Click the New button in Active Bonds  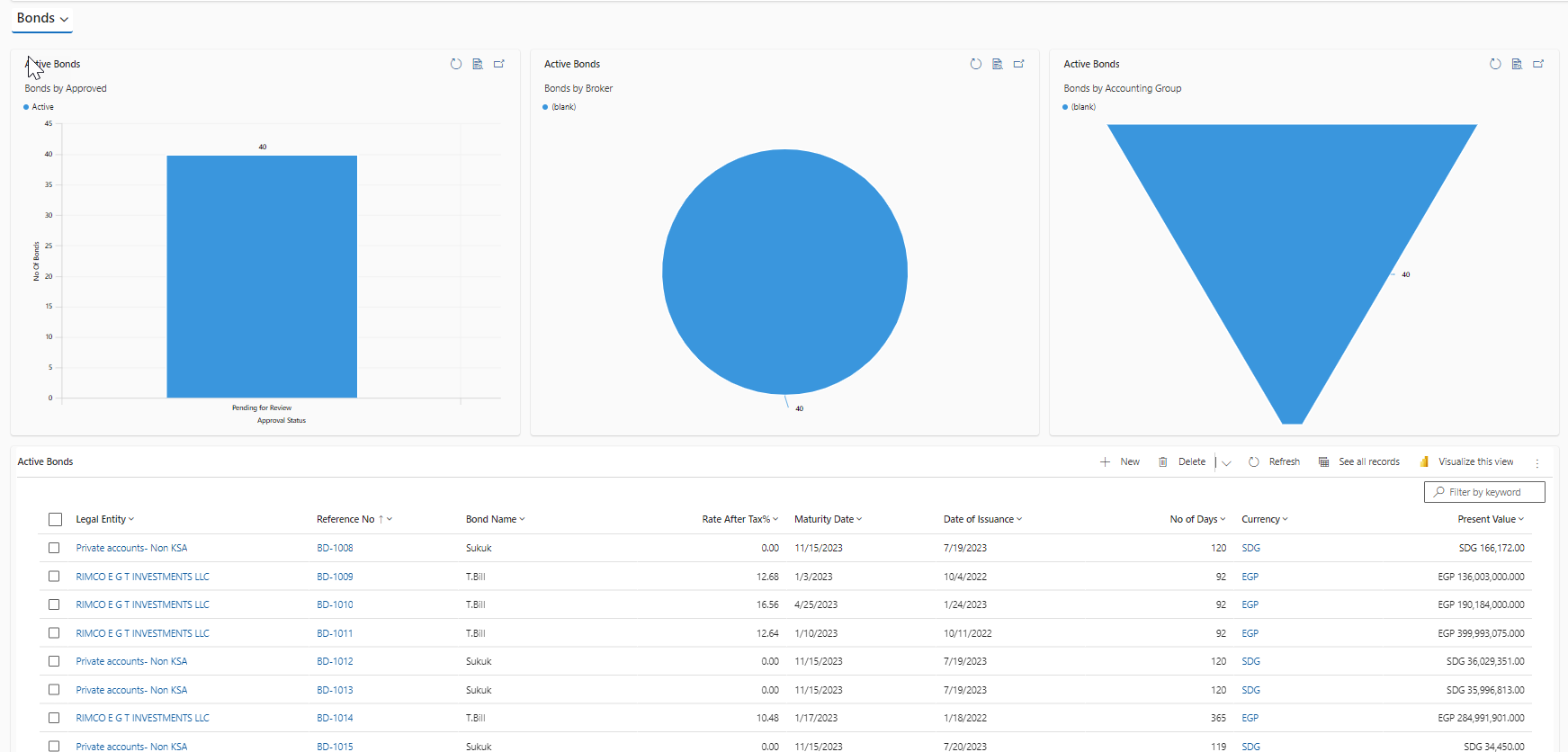point(1120,462)
